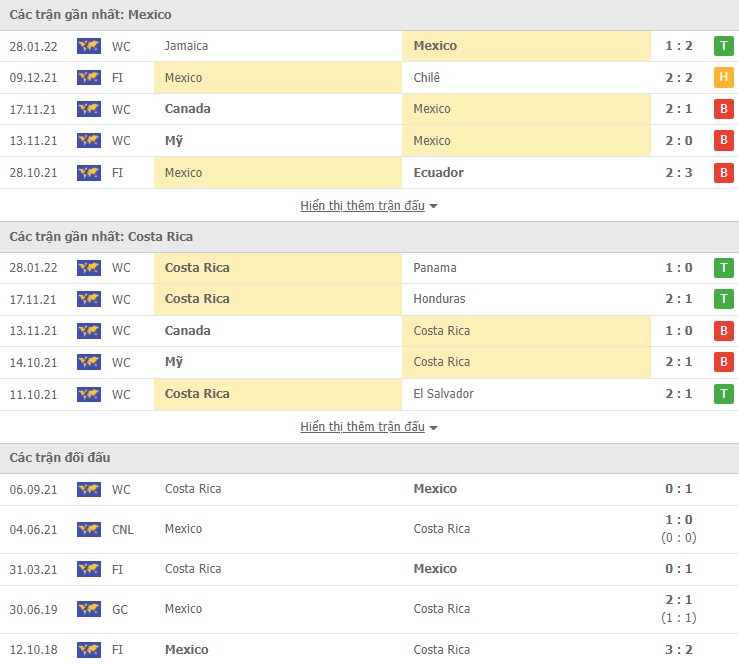Click the red B badge for Canada vs Mexico
The height and width of the screenshot is (664, 739).
coord(723,109)
